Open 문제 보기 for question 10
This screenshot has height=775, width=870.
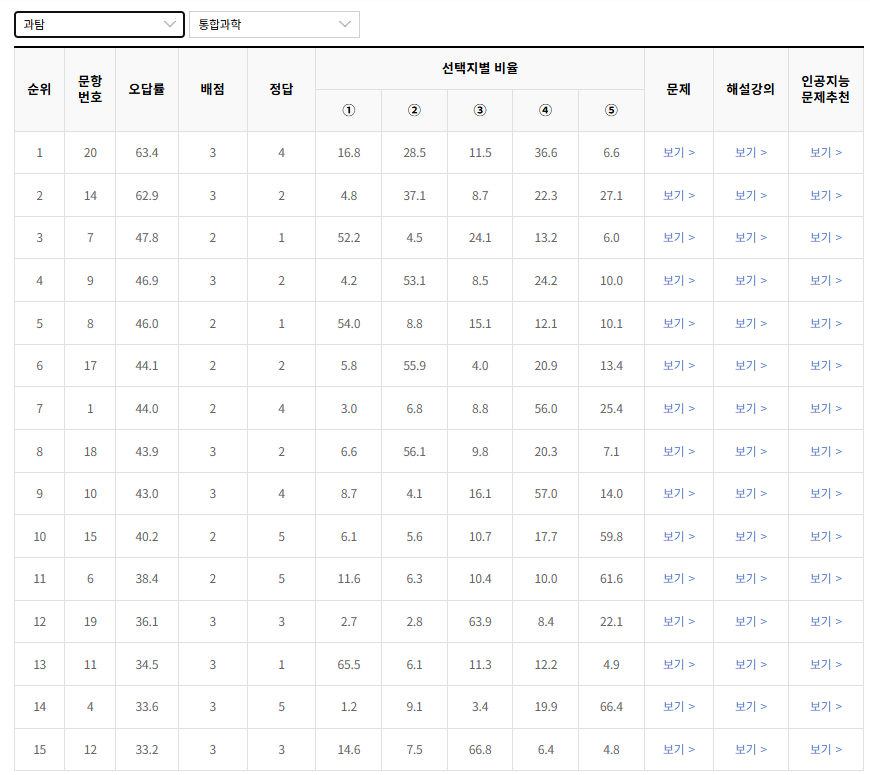678,493
